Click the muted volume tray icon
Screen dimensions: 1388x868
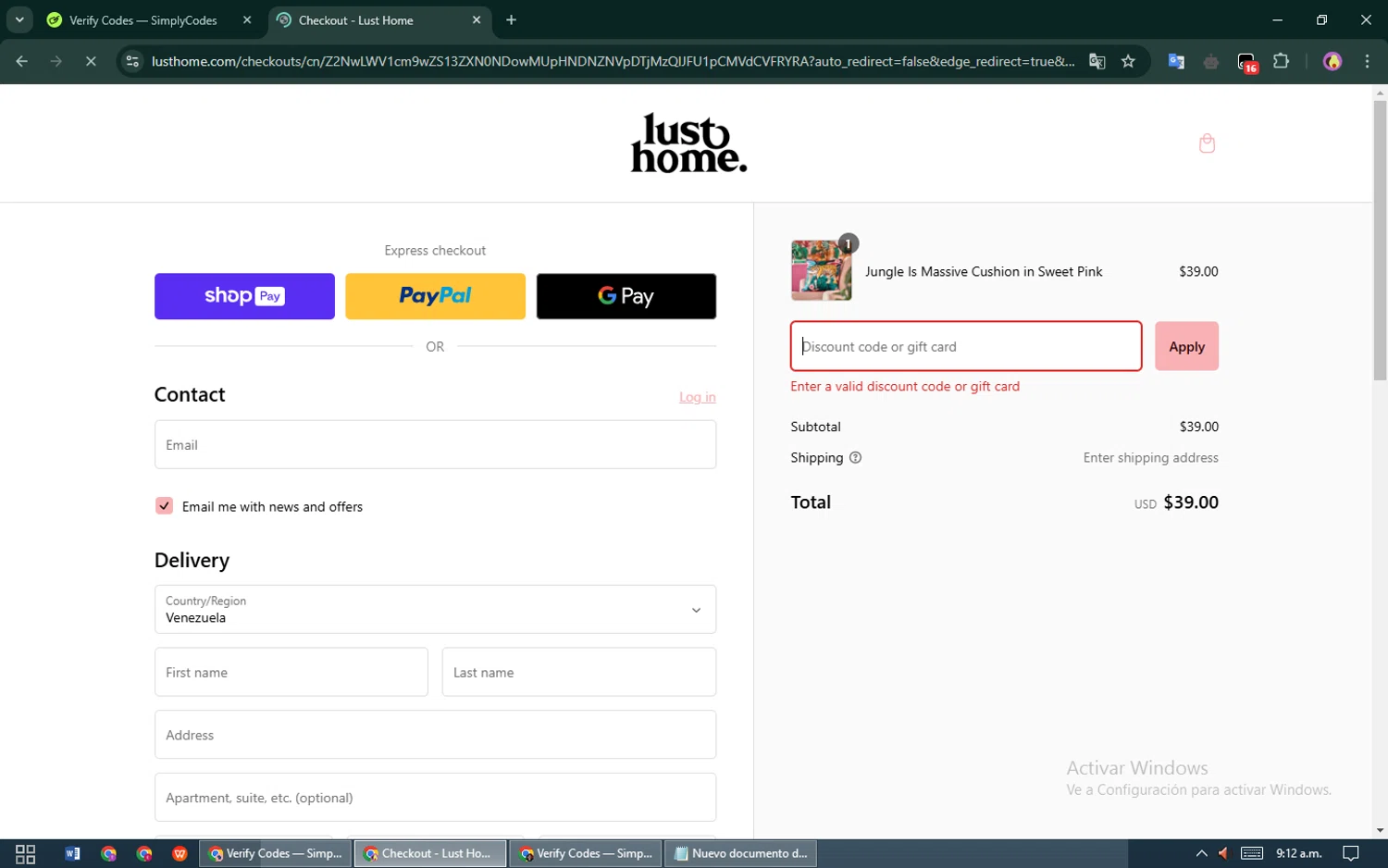click(1223, 853)
